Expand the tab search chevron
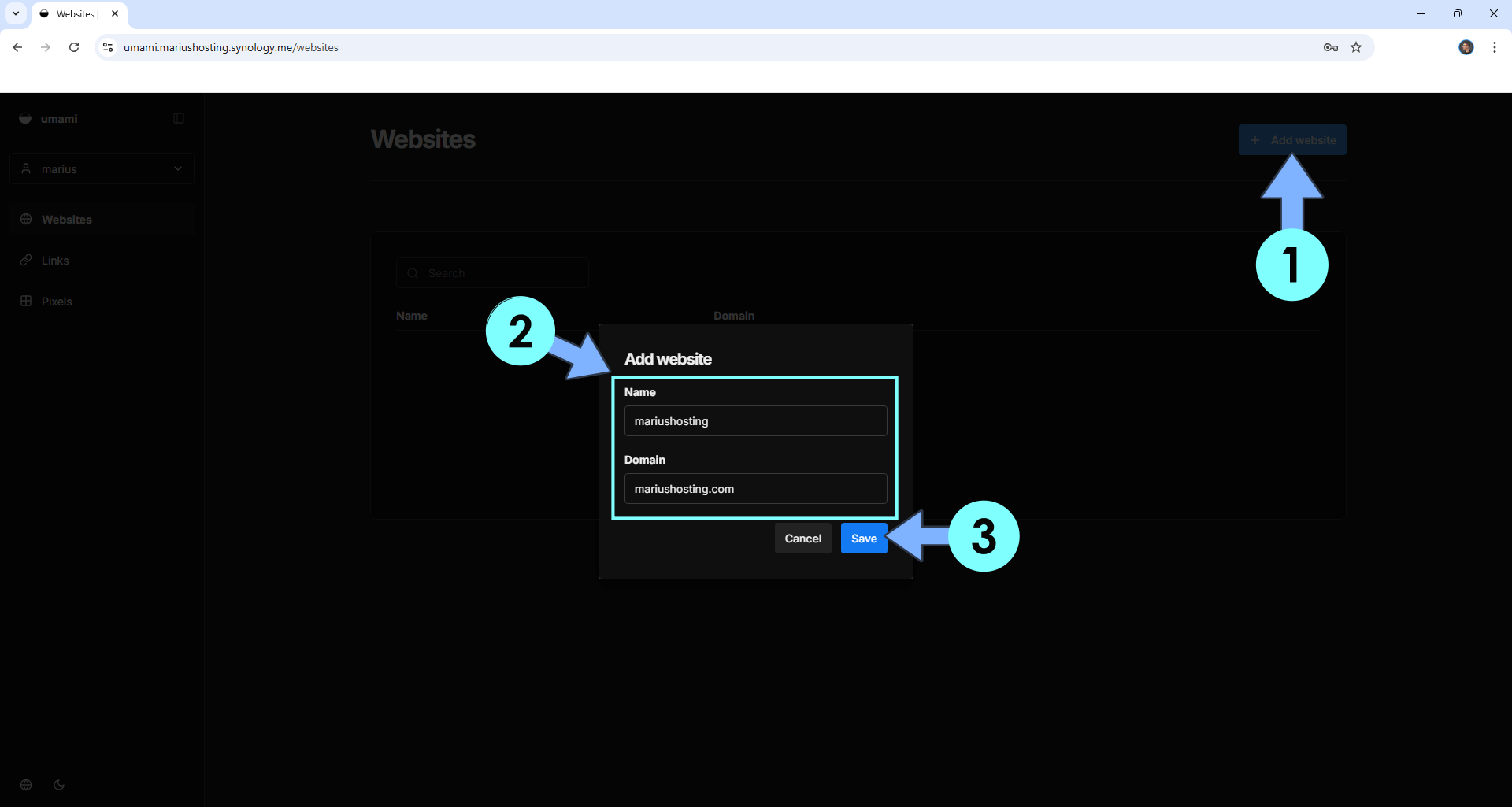The image size is (1512, 807). (x=16, y=13)
